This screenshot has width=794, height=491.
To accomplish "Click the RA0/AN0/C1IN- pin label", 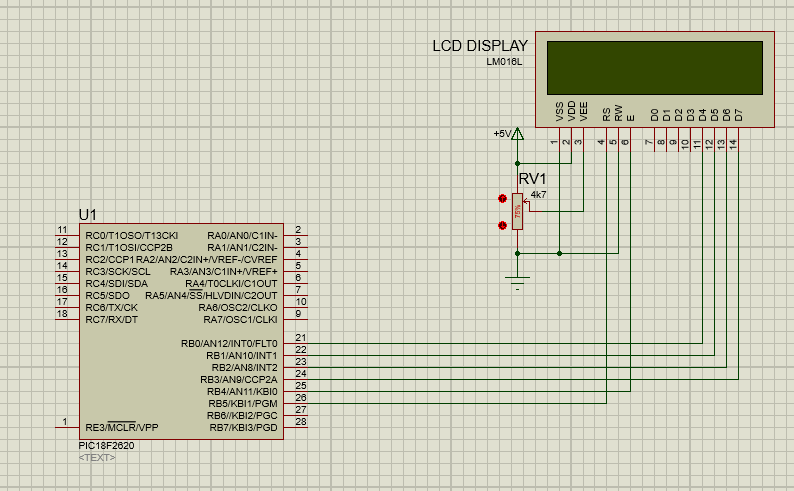I will click(x=242, y=235).
